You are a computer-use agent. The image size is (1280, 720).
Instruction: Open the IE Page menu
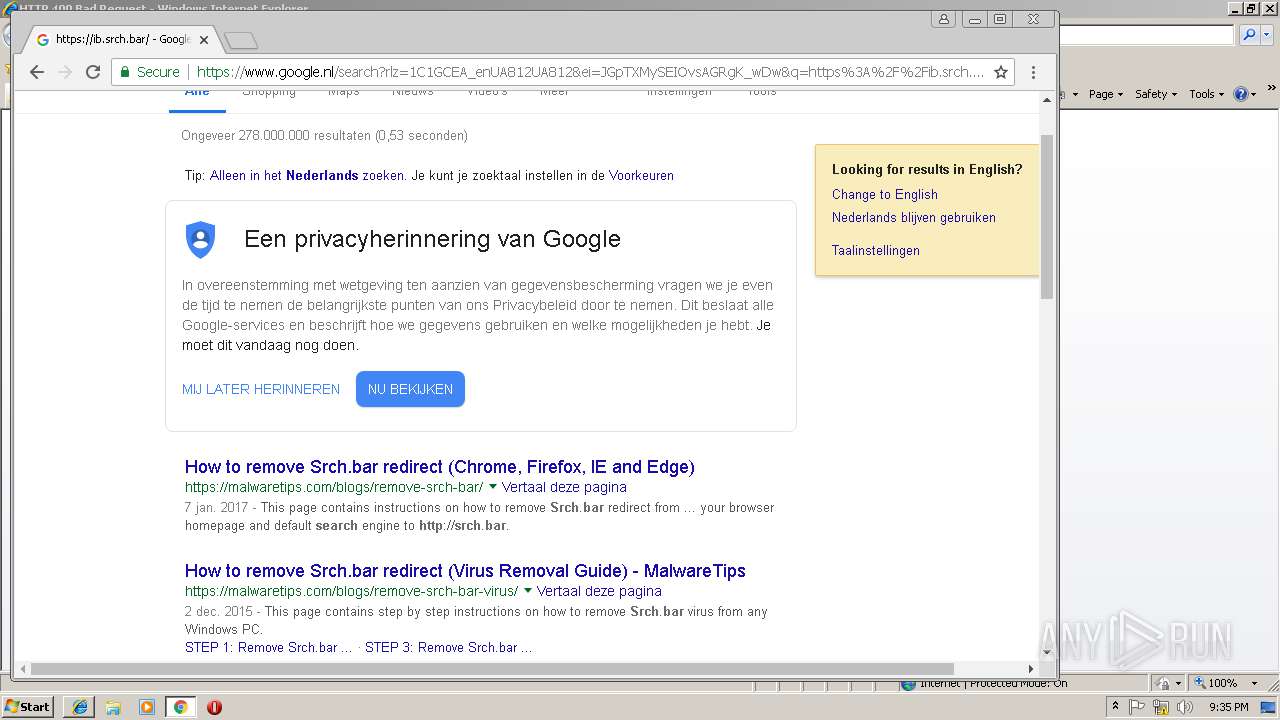(1104, 94)
